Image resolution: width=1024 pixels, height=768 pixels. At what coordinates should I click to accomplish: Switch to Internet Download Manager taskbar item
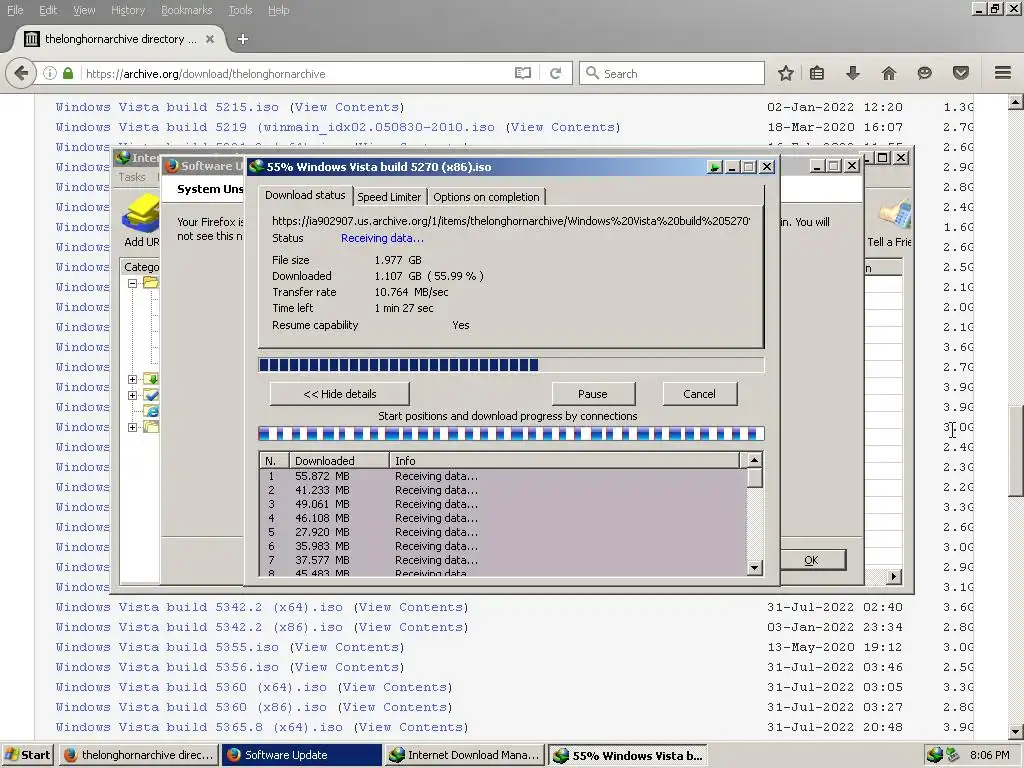point(465,755)
